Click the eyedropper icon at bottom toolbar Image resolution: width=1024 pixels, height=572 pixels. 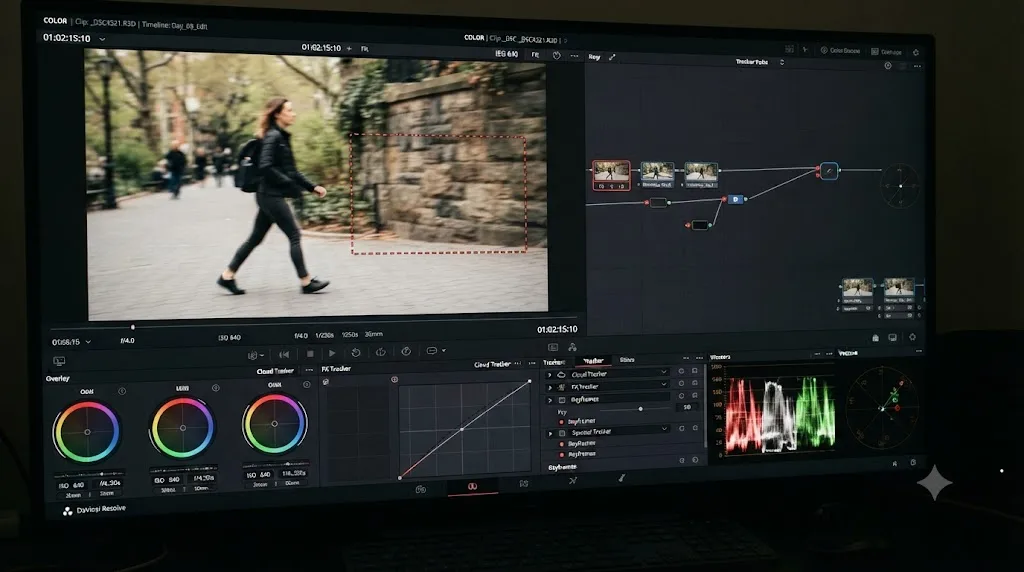tap(622, 479)
